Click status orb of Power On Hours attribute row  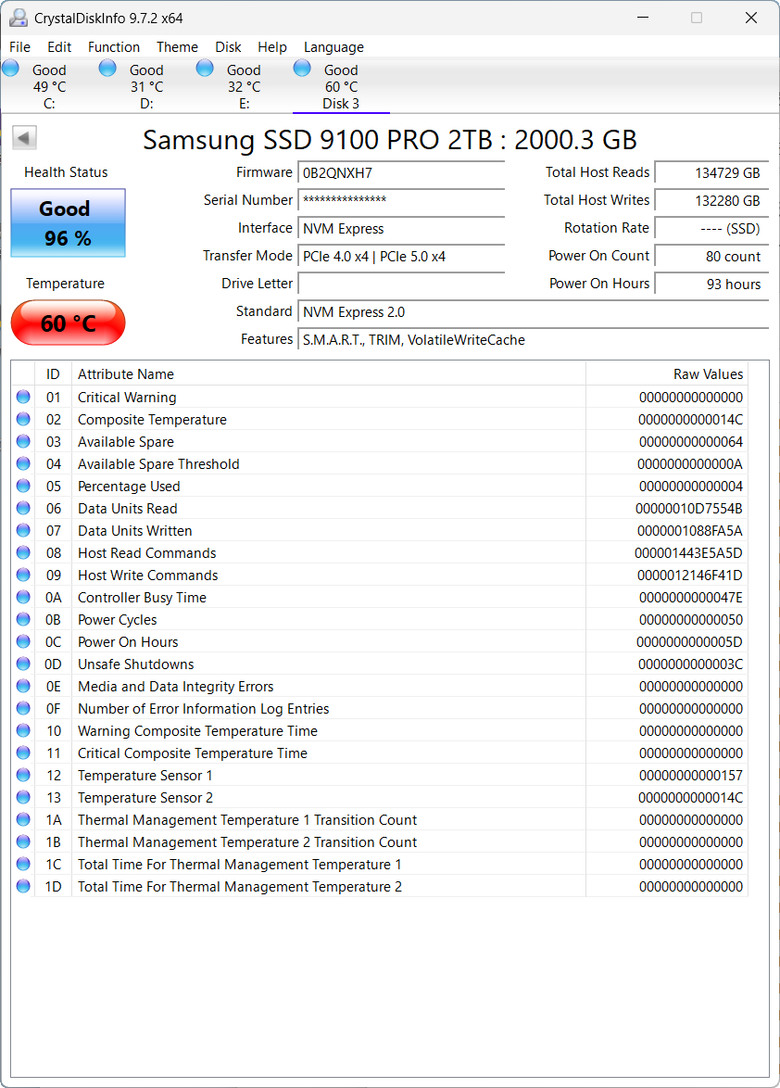(24, 641)
